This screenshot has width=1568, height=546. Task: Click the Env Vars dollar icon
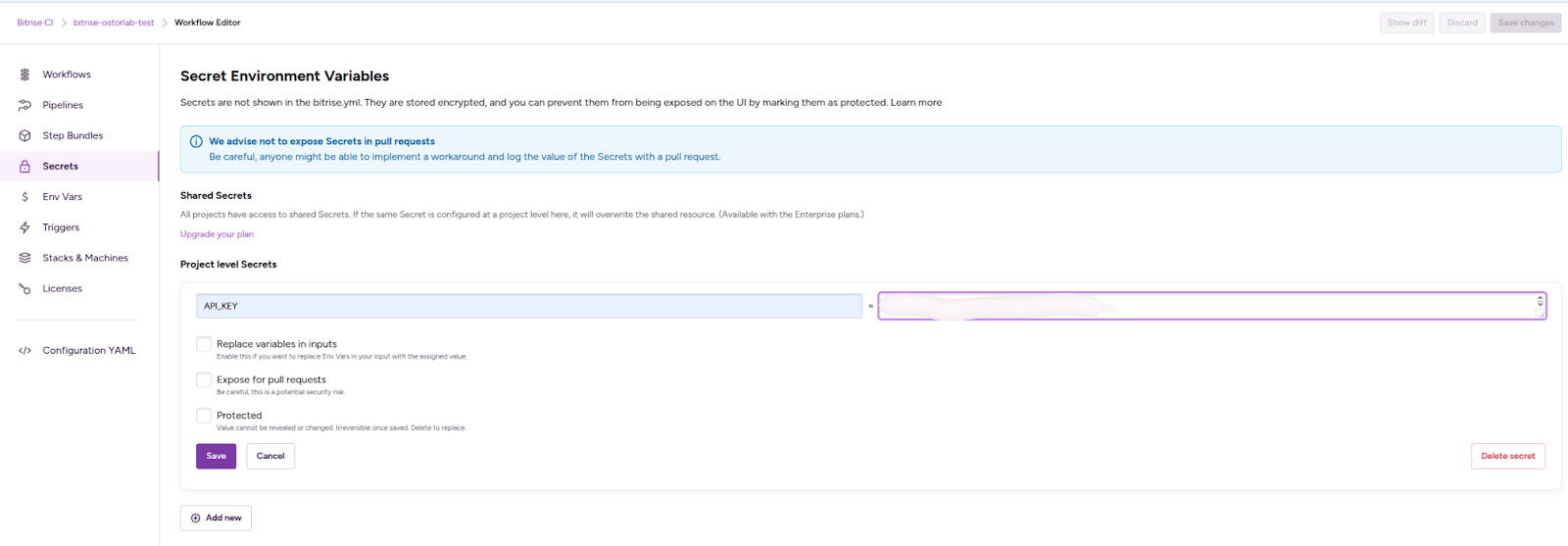tap(24, 197)
